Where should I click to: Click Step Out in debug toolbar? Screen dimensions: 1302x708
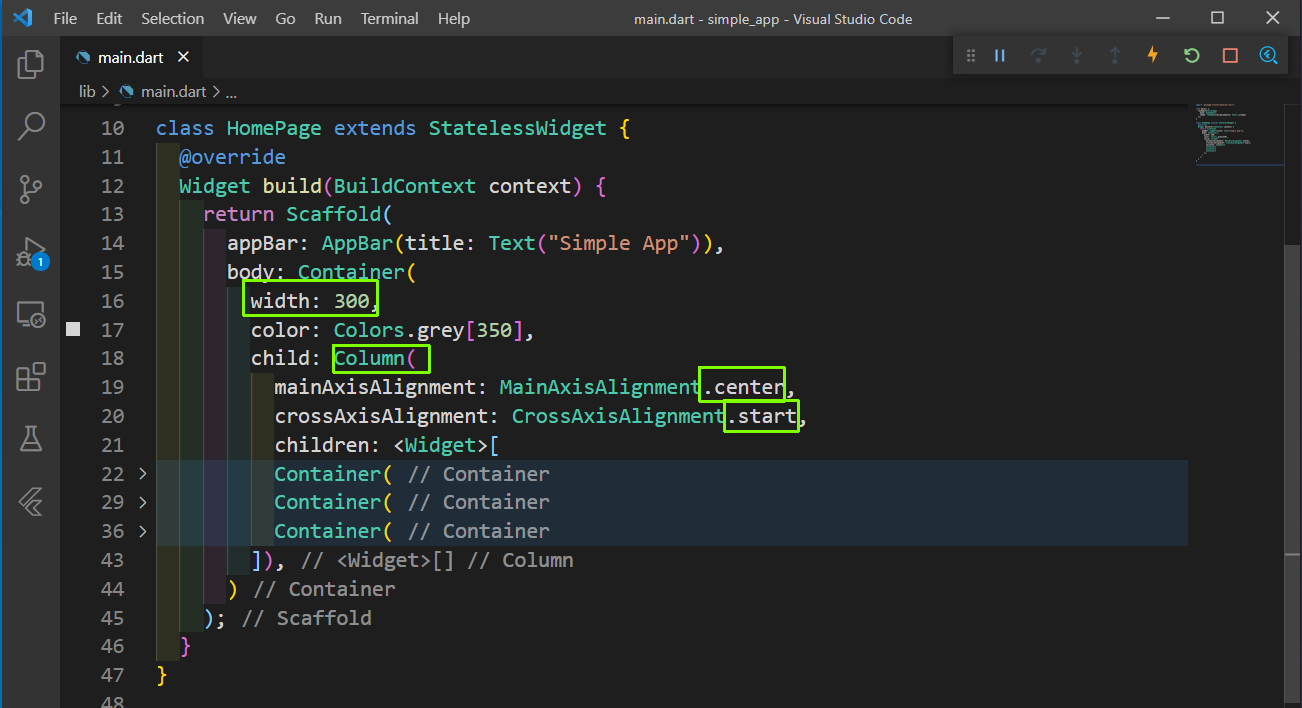1114,56
